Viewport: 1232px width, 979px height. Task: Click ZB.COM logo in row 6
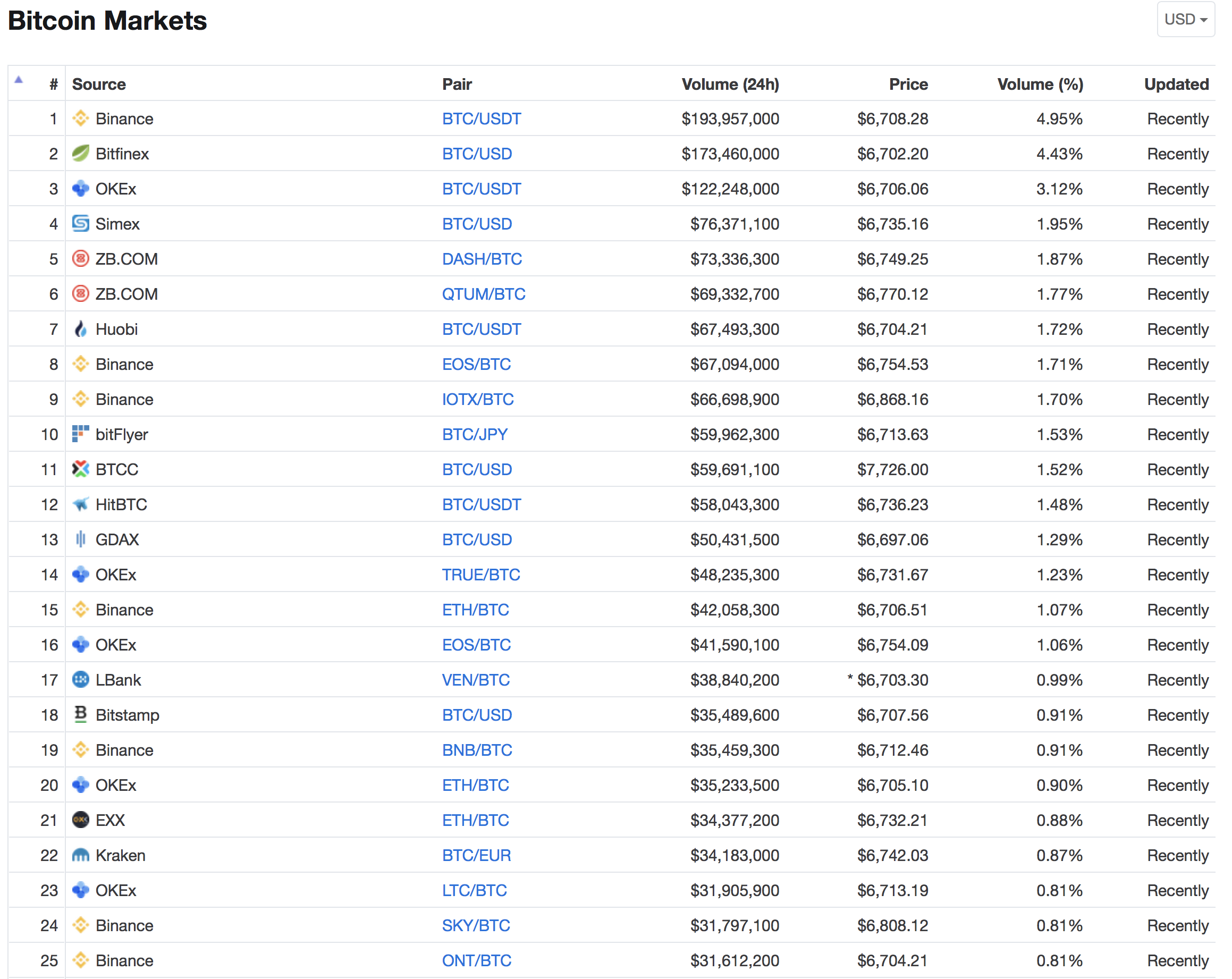[81, 294]
